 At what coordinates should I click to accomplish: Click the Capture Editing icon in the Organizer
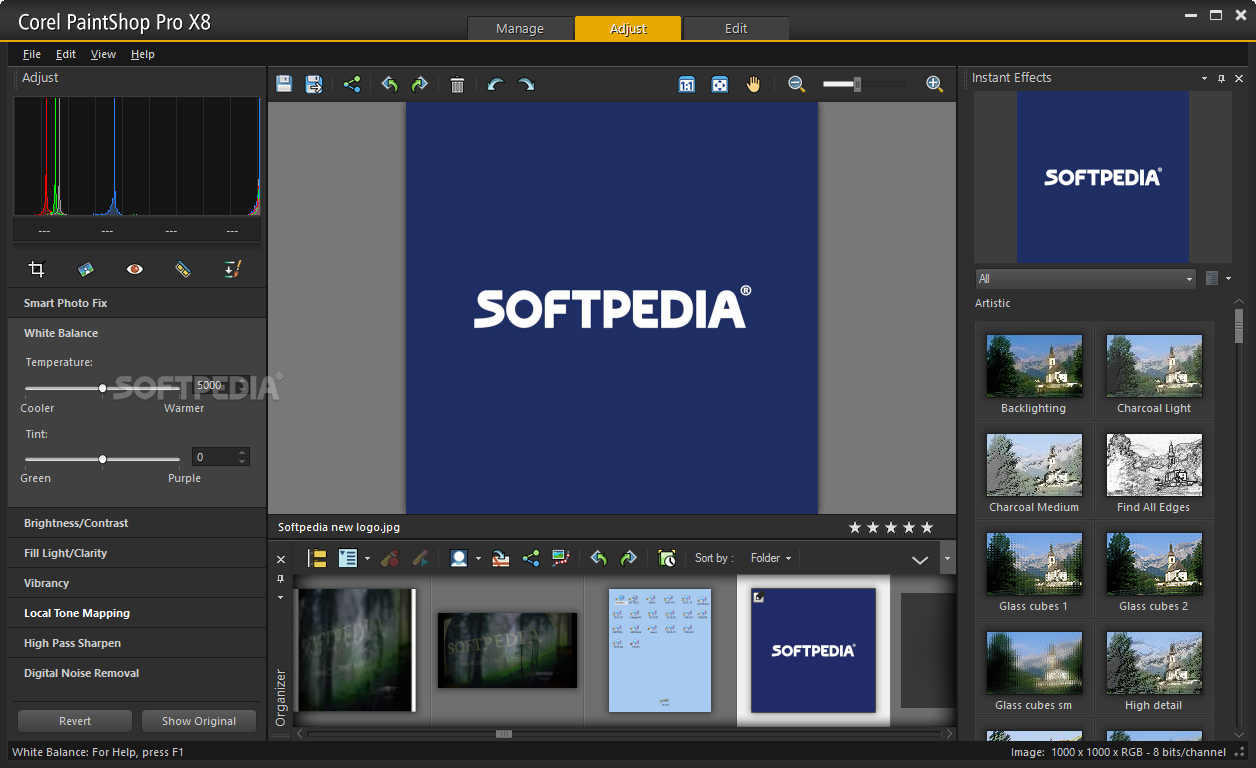click(390, 558)
